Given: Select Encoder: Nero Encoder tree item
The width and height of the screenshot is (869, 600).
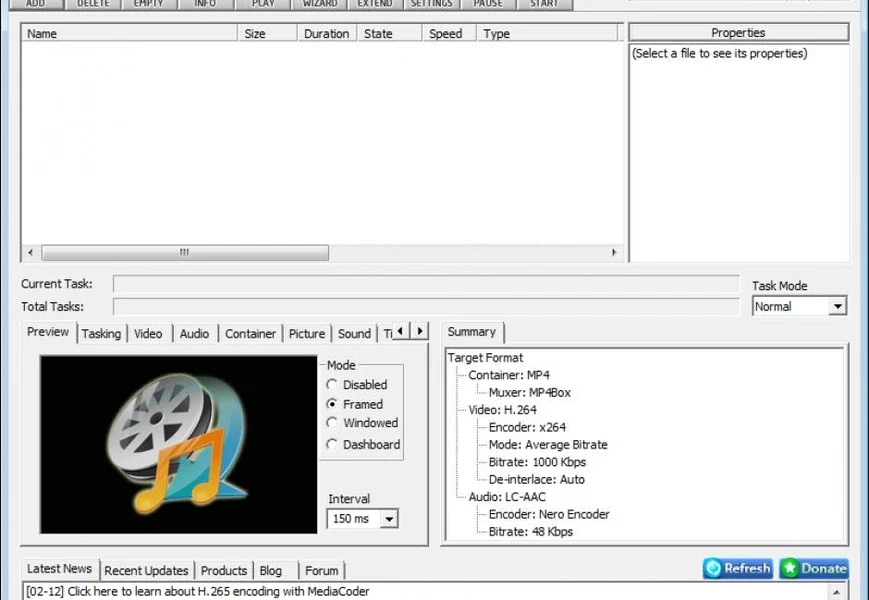Looking at the screenshot, I should coord(549,514).
